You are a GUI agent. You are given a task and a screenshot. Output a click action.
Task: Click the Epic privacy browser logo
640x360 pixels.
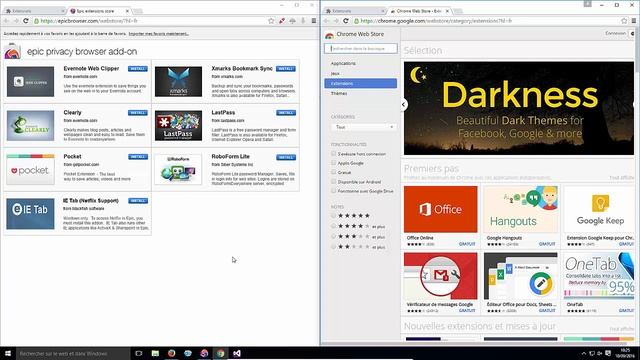[13, 51]
